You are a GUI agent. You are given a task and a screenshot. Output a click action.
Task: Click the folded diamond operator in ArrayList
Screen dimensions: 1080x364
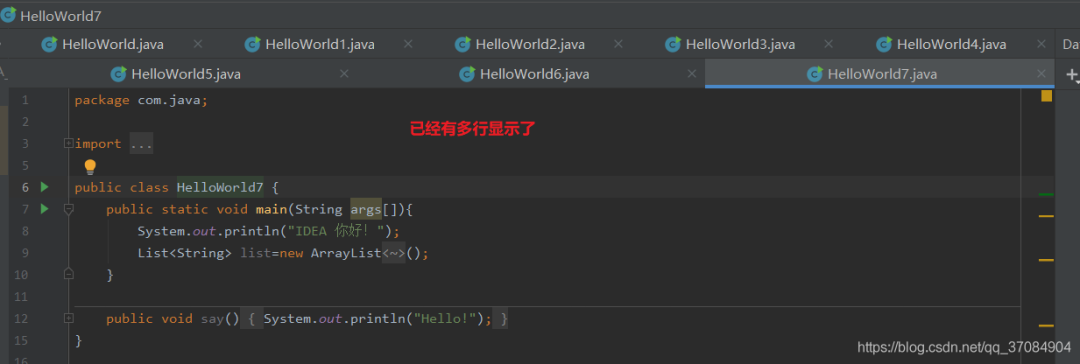[x=394, y=253]
